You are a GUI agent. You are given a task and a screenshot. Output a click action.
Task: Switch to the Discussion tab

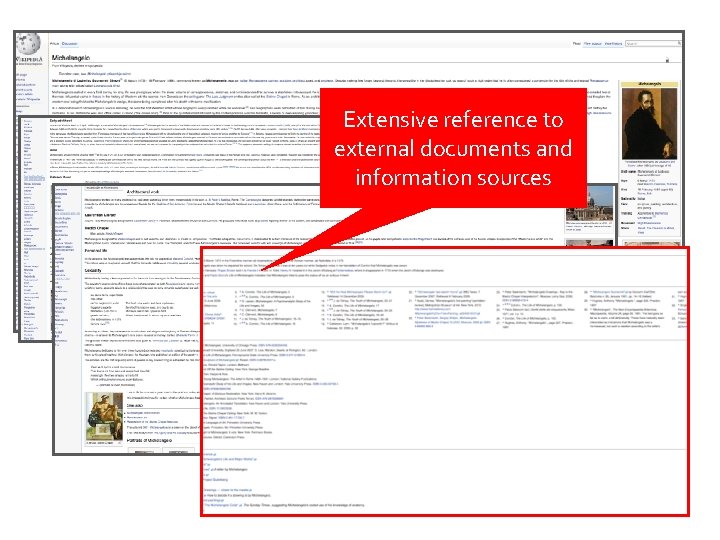coord(70,44)
